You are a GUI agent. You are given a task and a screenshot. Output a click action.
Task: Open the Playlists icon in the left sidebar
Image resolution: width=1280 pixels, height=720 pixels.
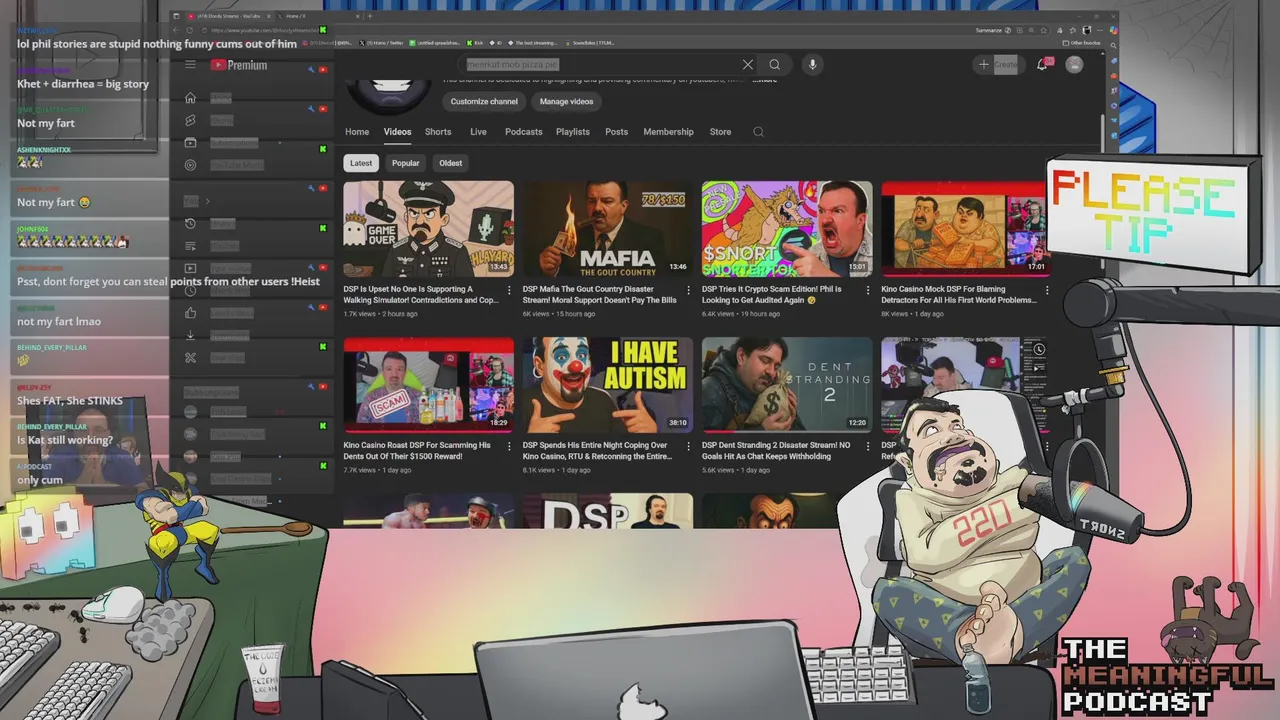pos(190,245)
